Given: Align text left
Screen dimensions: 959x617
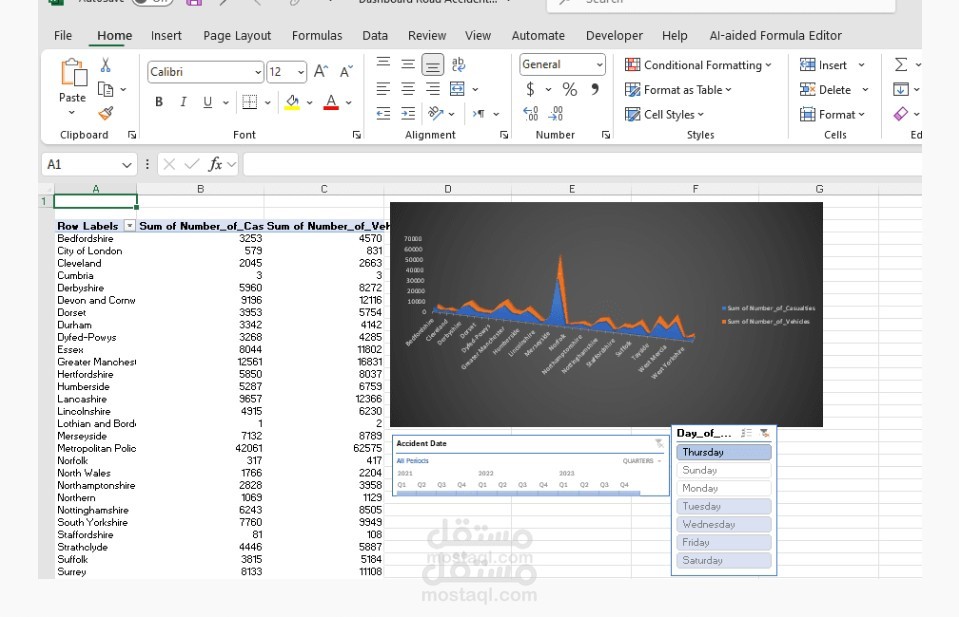Looking at the screenshot, I should coord(383,89).
